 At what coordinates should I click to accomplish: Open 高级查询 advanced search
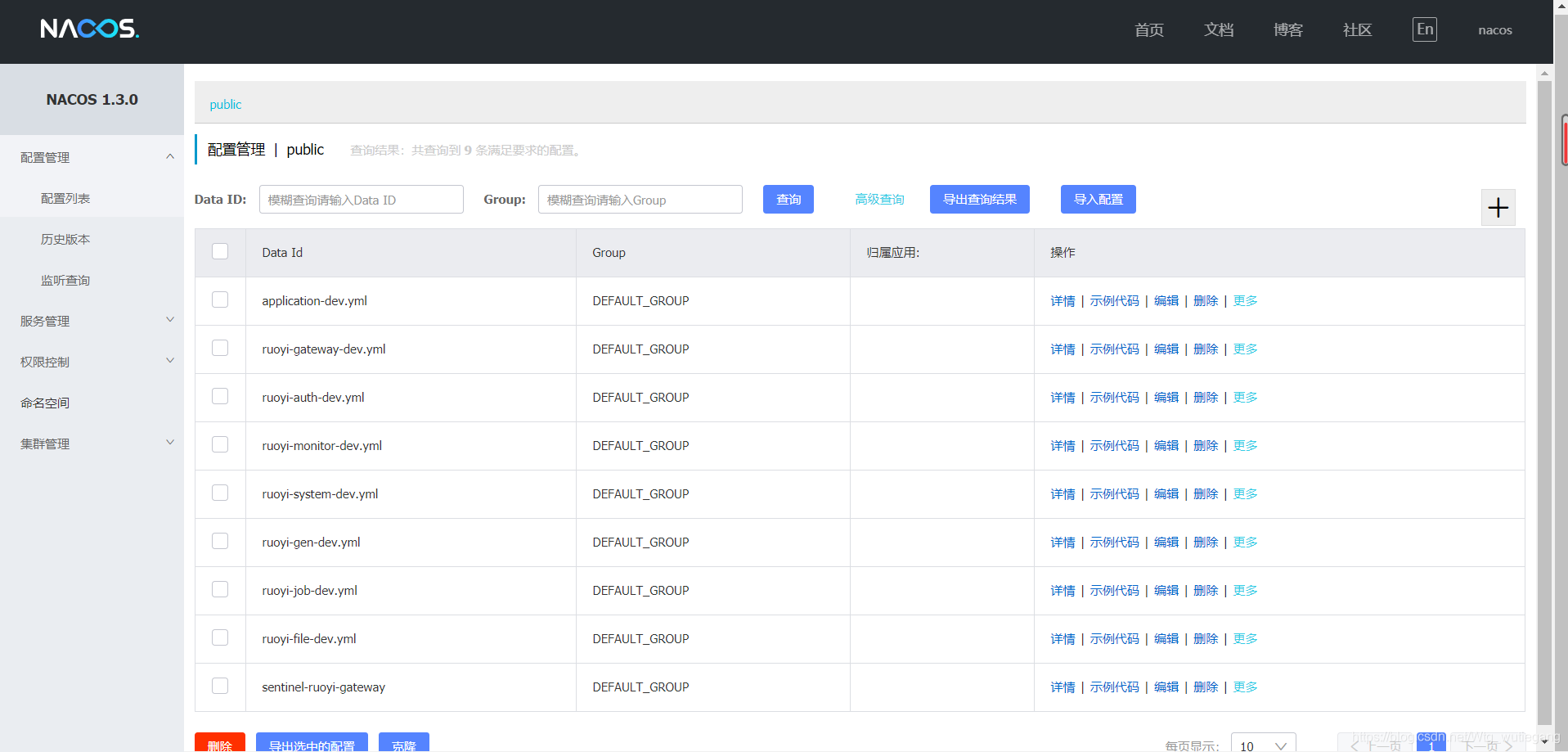tap(880, 199)
